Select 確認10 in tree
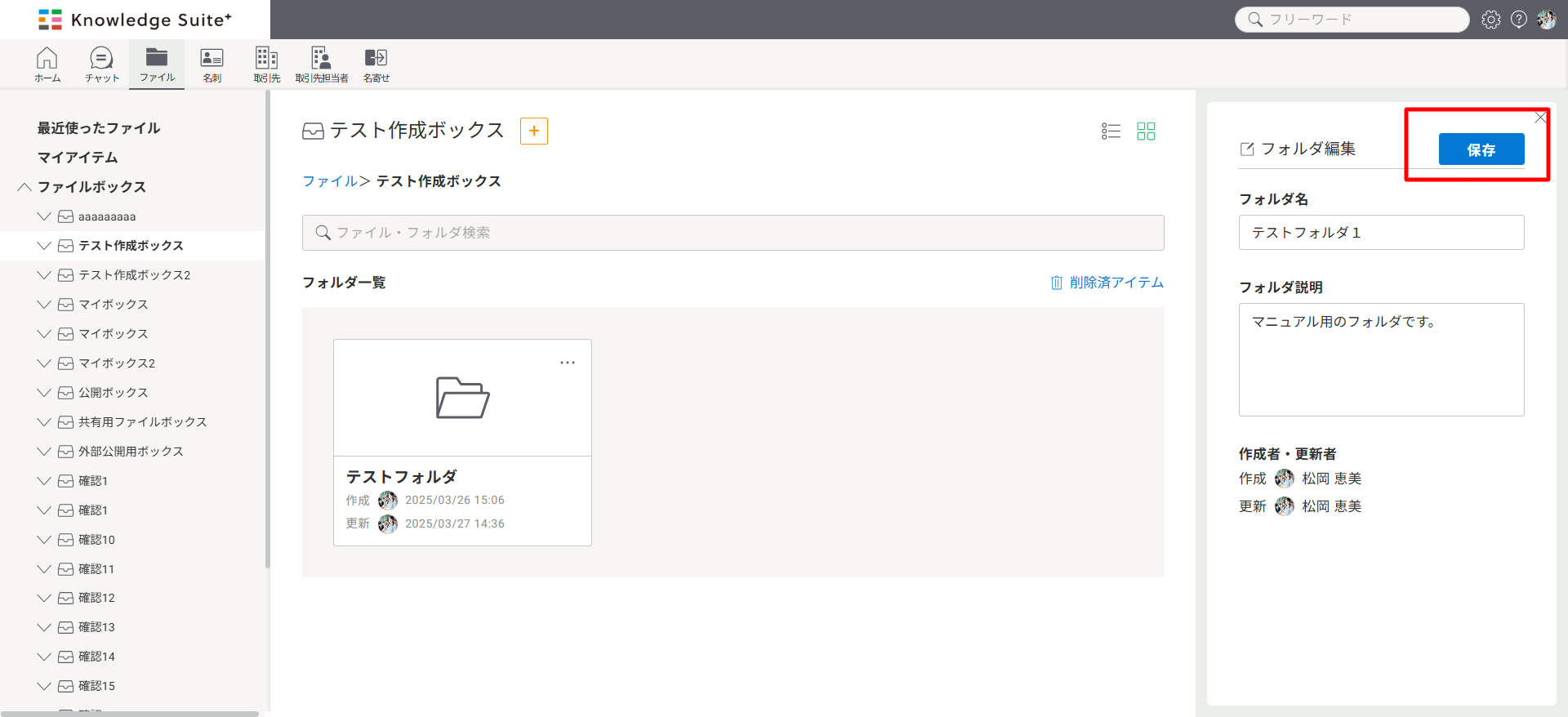1568x717 pixels. [x=96, y=540]
